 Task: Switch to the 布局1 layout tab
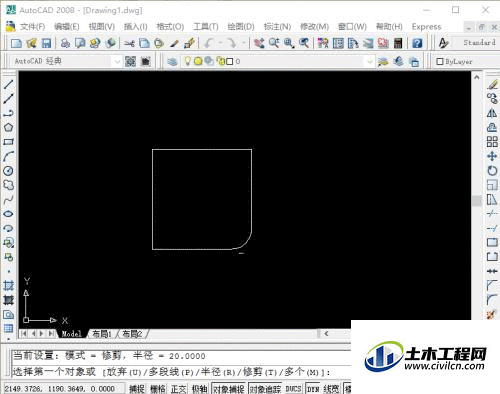point(102,334)
